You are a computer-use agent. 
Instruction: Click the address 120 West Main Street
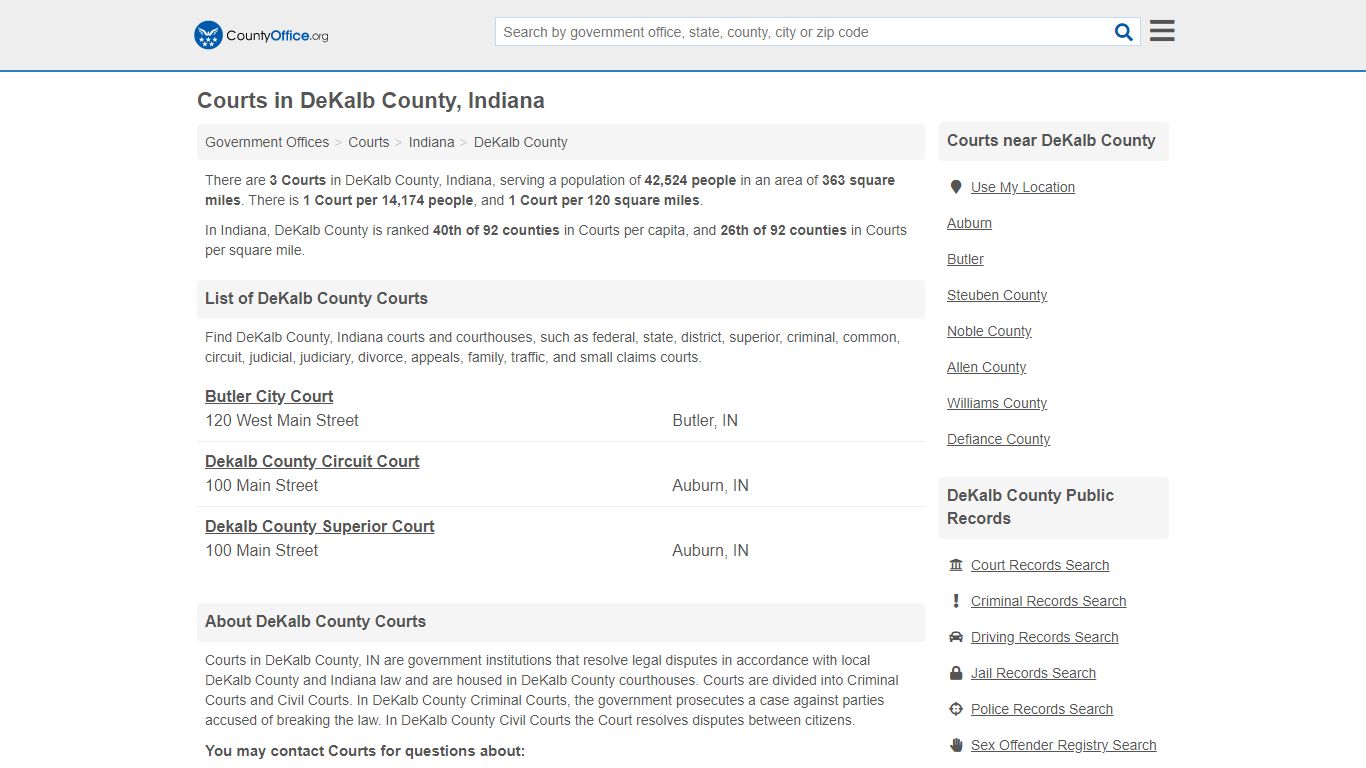(x=282, y=421)
